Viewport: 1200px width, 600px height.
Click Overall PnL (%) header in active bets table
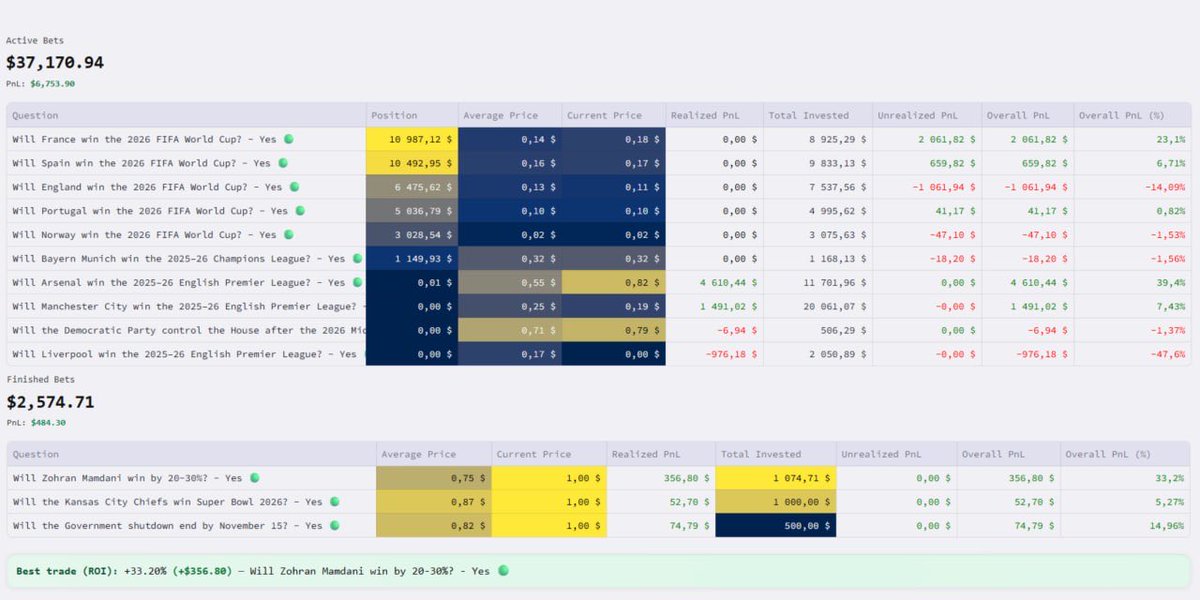click(1133, 115)
